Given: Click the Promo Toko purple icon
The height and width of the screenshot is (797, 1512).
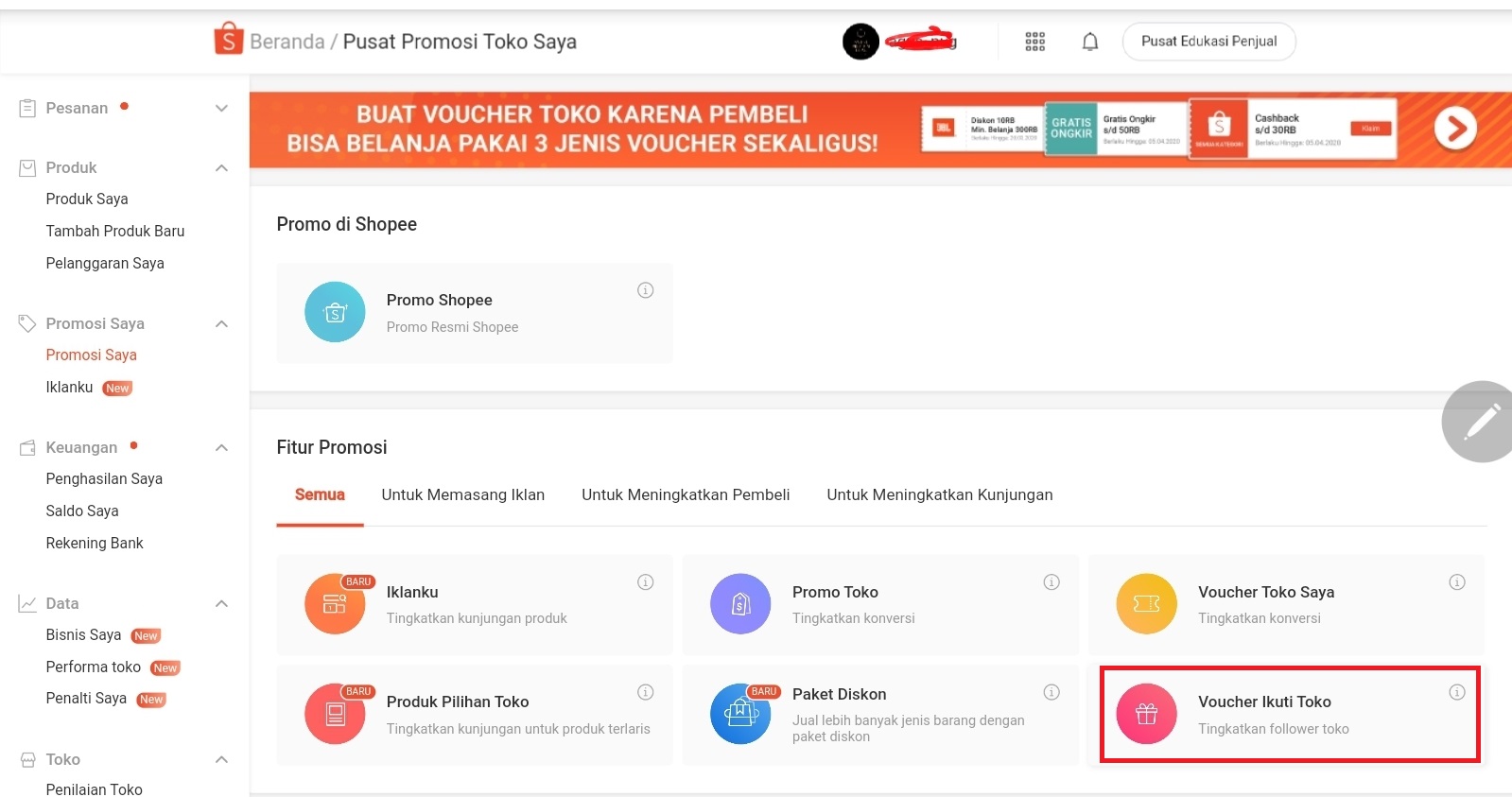Looking at the screenshot, I should 740,603.
